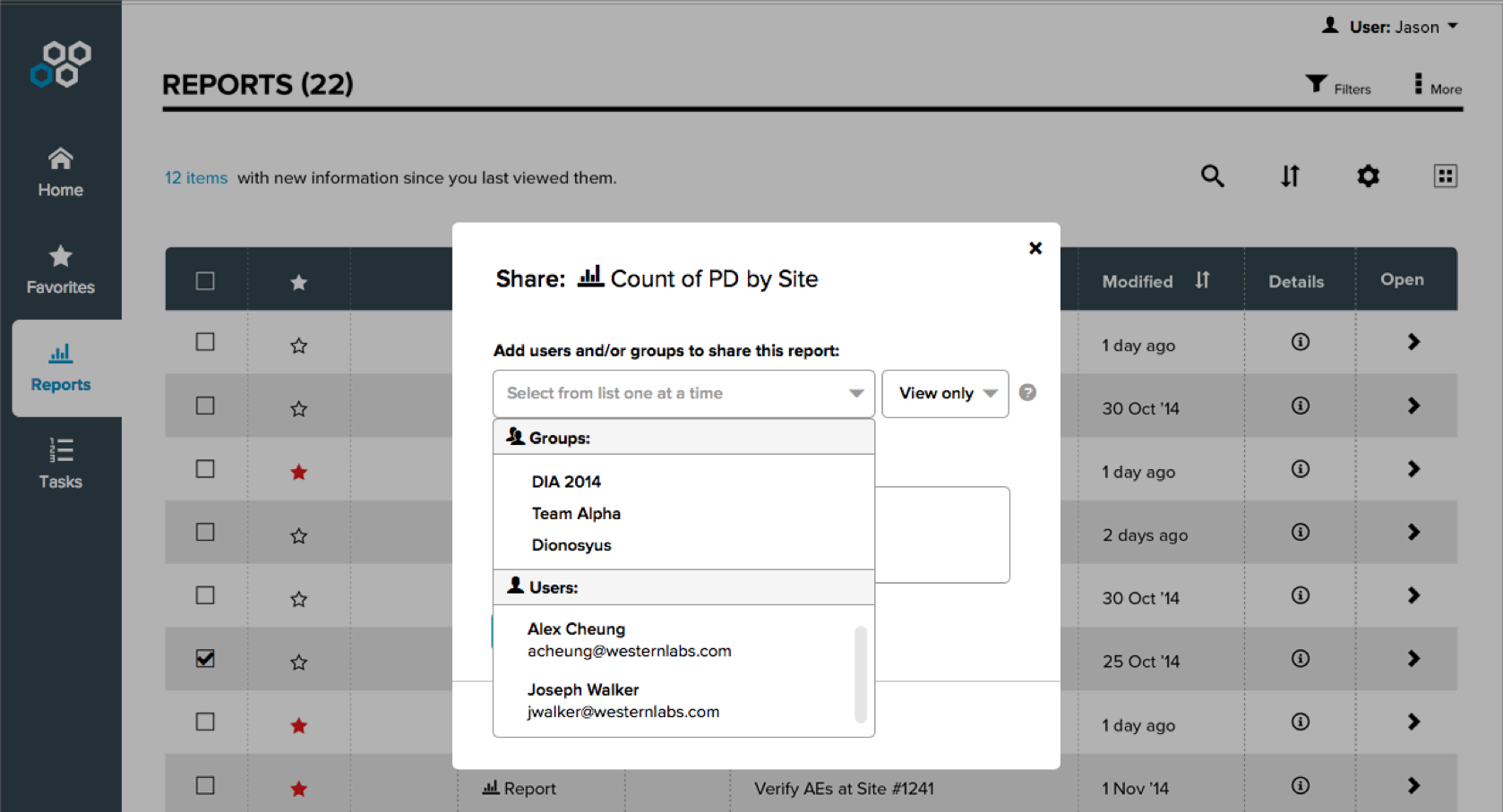Click the sort arrows toolbar icon
Viewport: 1503px width, 812px height.
[x=1290, y=175]
